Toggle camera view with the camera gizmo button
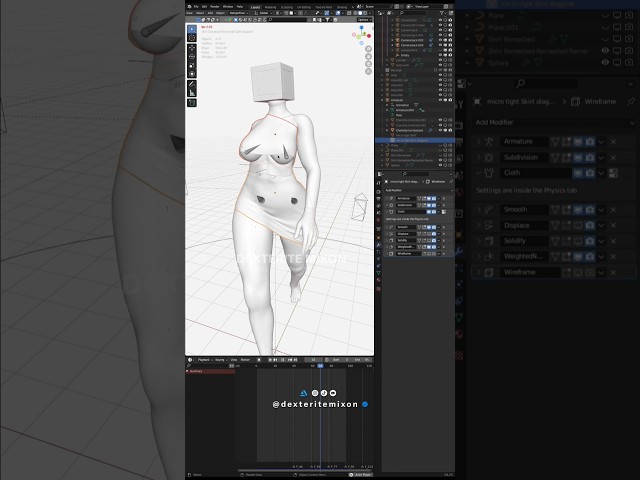Viewport: 640px width, 480px height. (369, 64)
